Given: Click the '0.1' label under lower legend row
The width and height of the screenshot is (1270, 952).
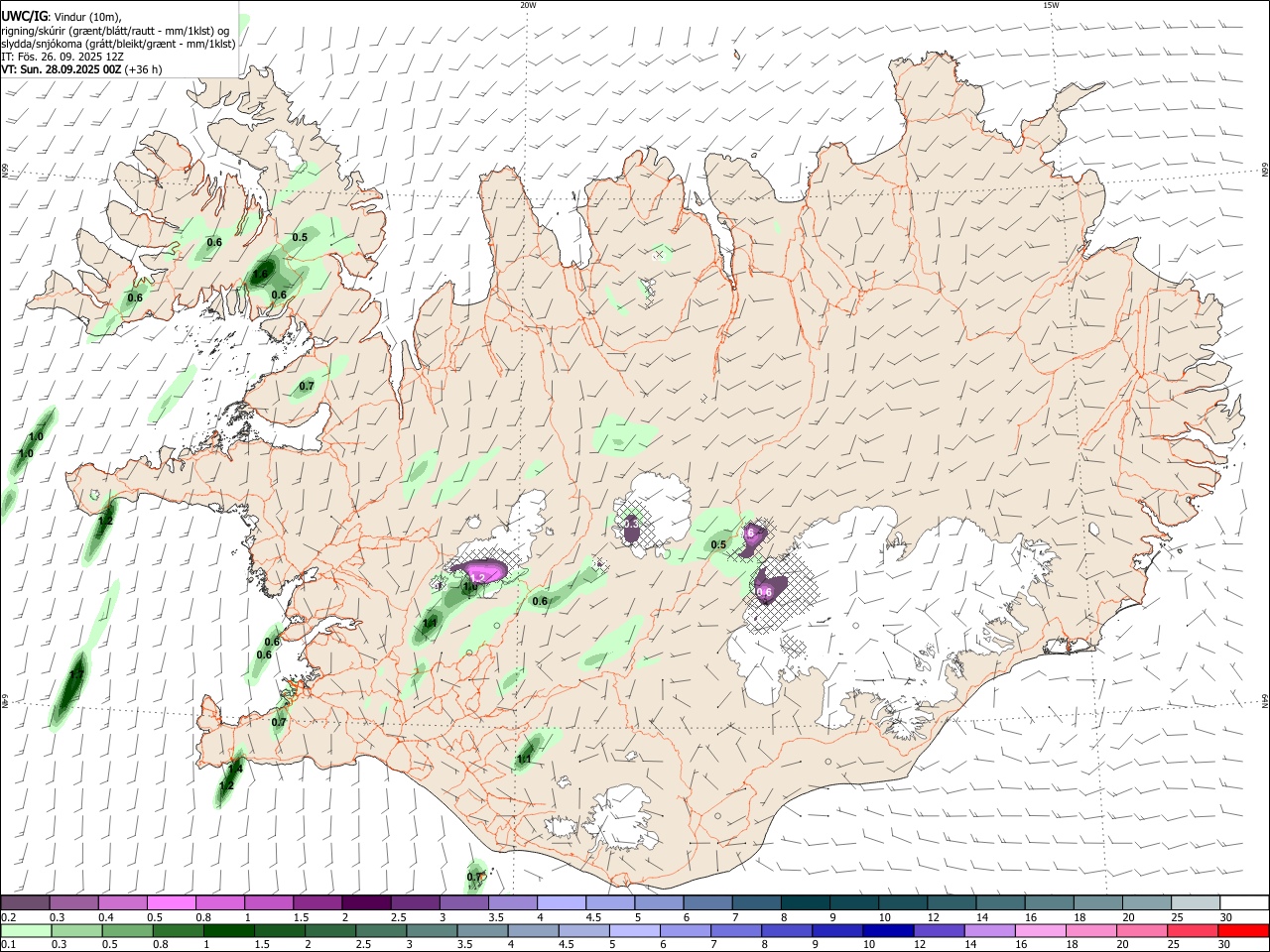Looking at the screenshot, I should [9, 945].
